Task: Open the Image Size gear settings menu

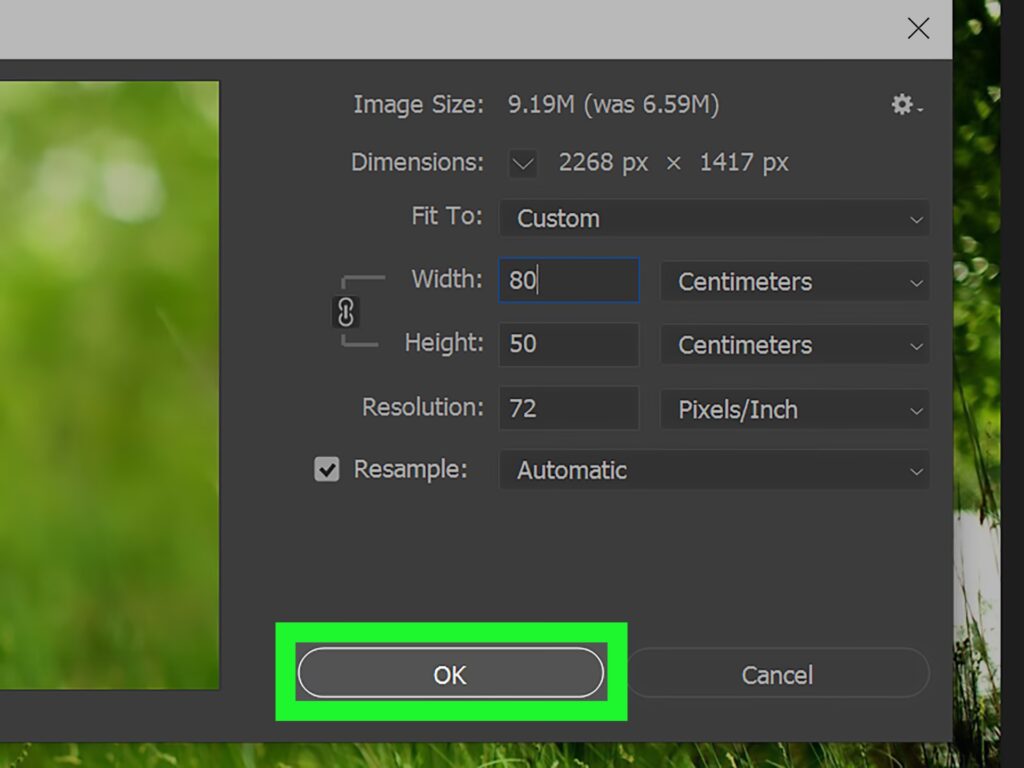Action: coord(906,105)
